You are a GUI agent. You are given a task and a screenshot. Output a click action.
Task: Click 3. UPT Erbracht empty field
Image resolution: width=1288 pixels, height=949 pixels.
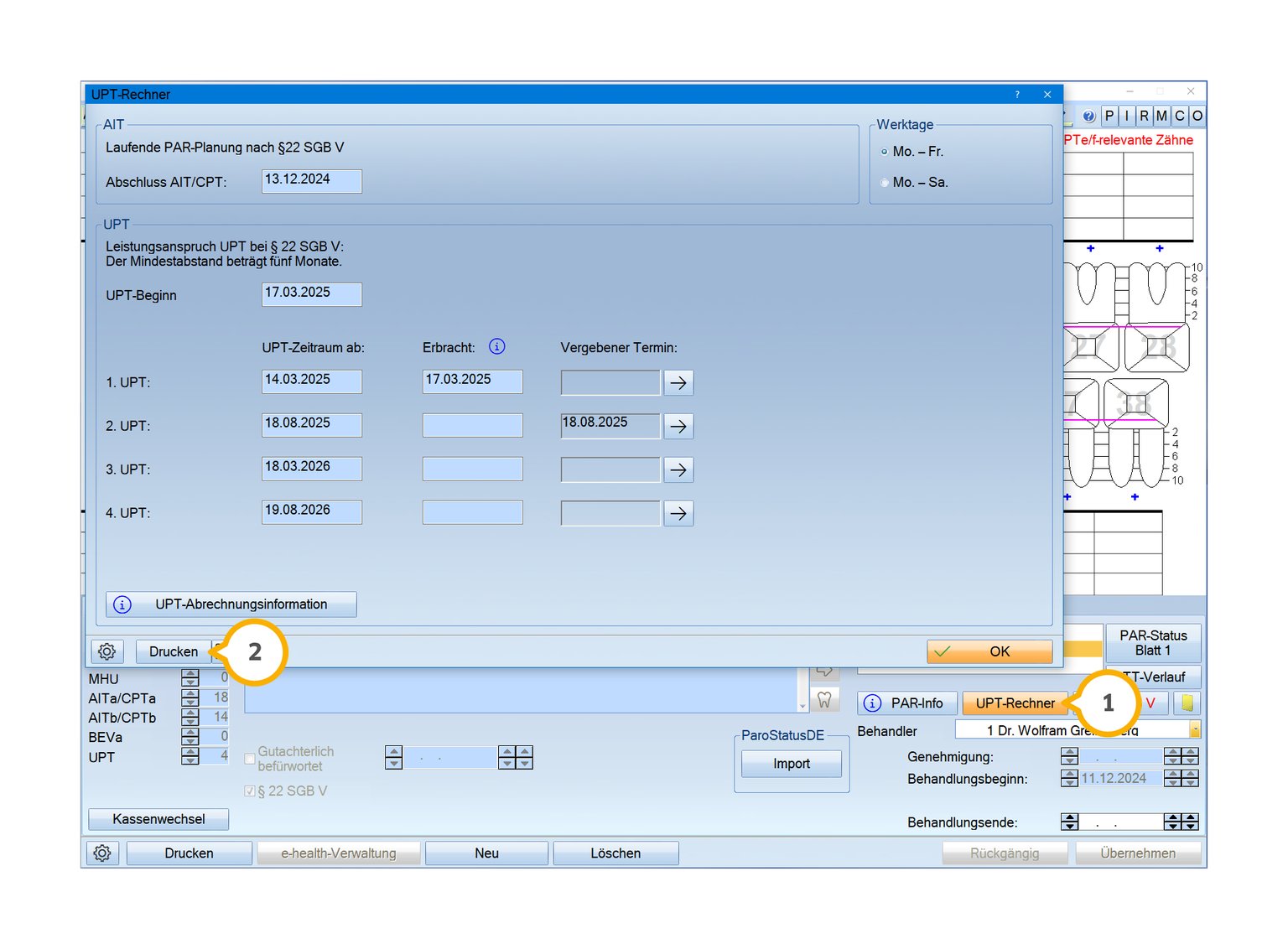pos(473,469)
